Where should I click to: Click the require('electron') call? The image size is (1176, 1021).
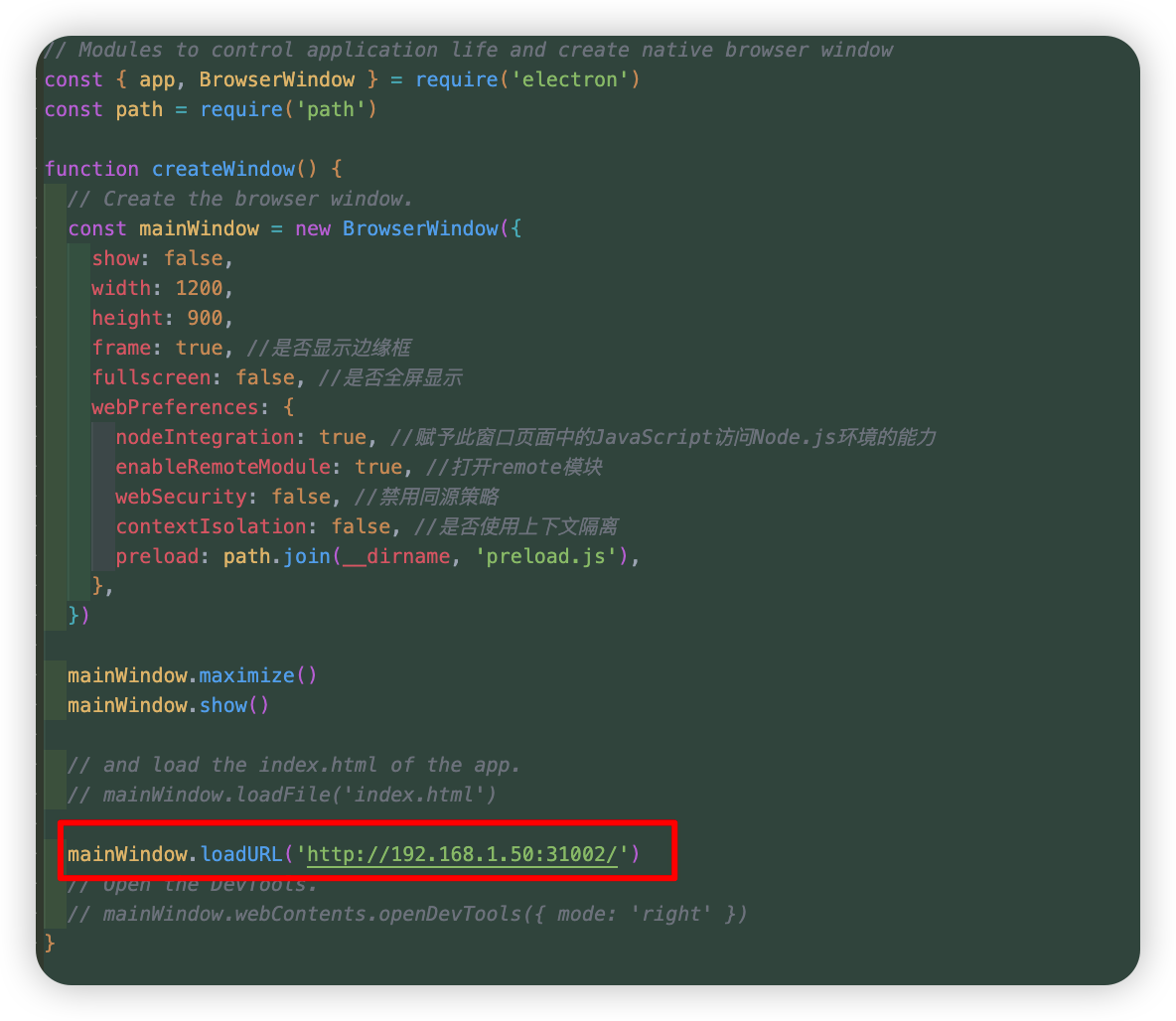click(x=497, y=79)
